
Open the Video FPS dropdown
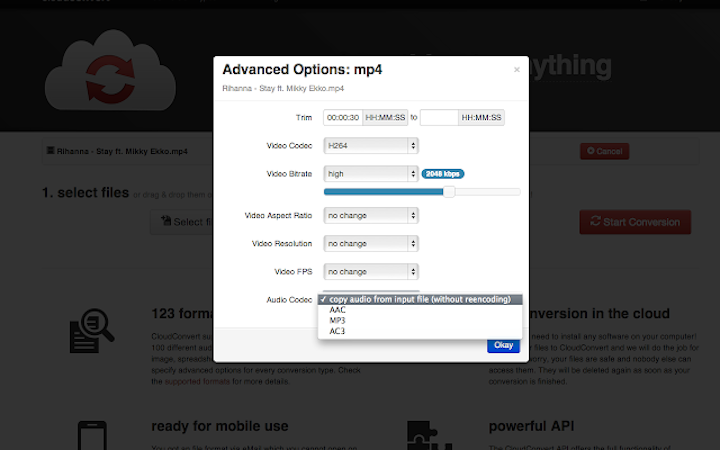(x=371, y=271)
